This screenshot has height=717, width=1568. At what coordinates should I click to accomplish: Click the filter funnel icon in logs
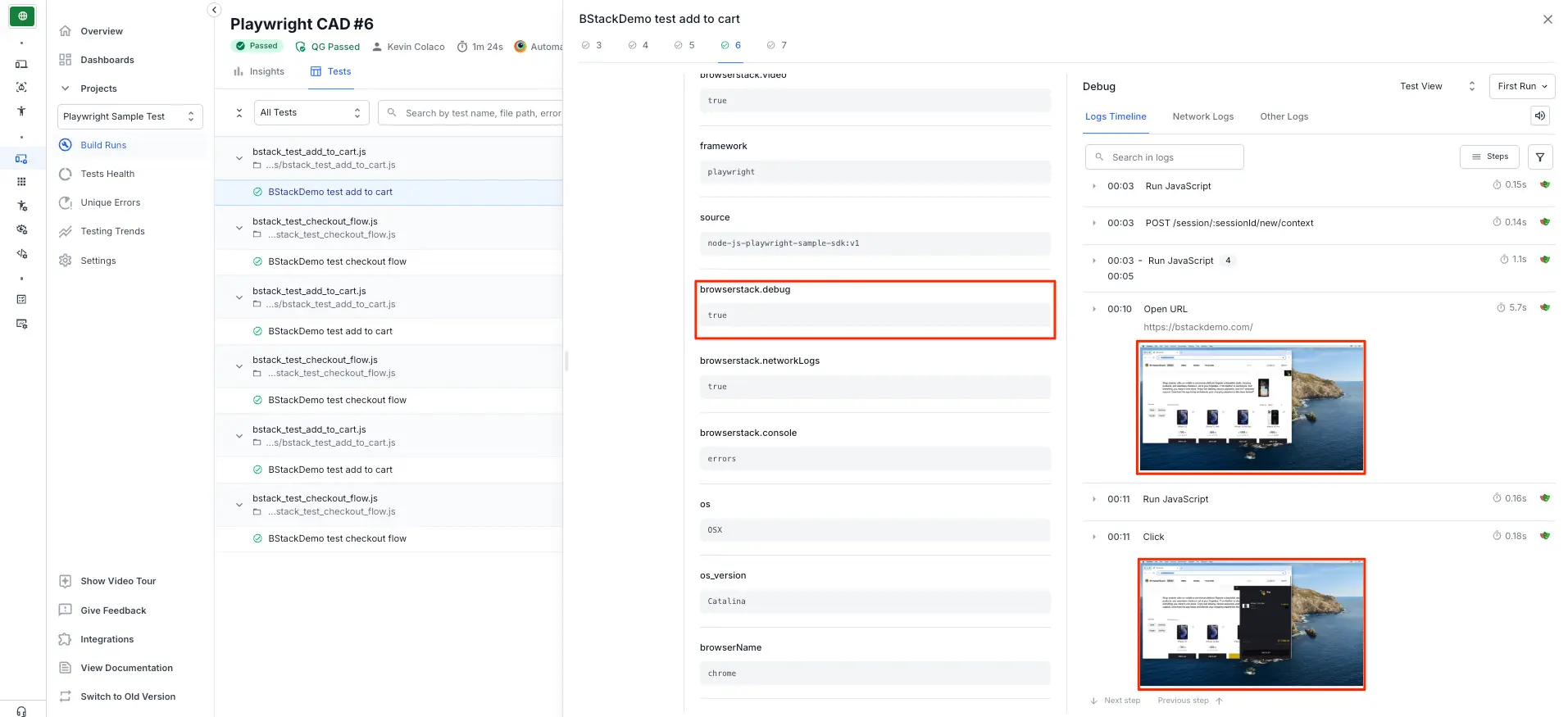1540,157
